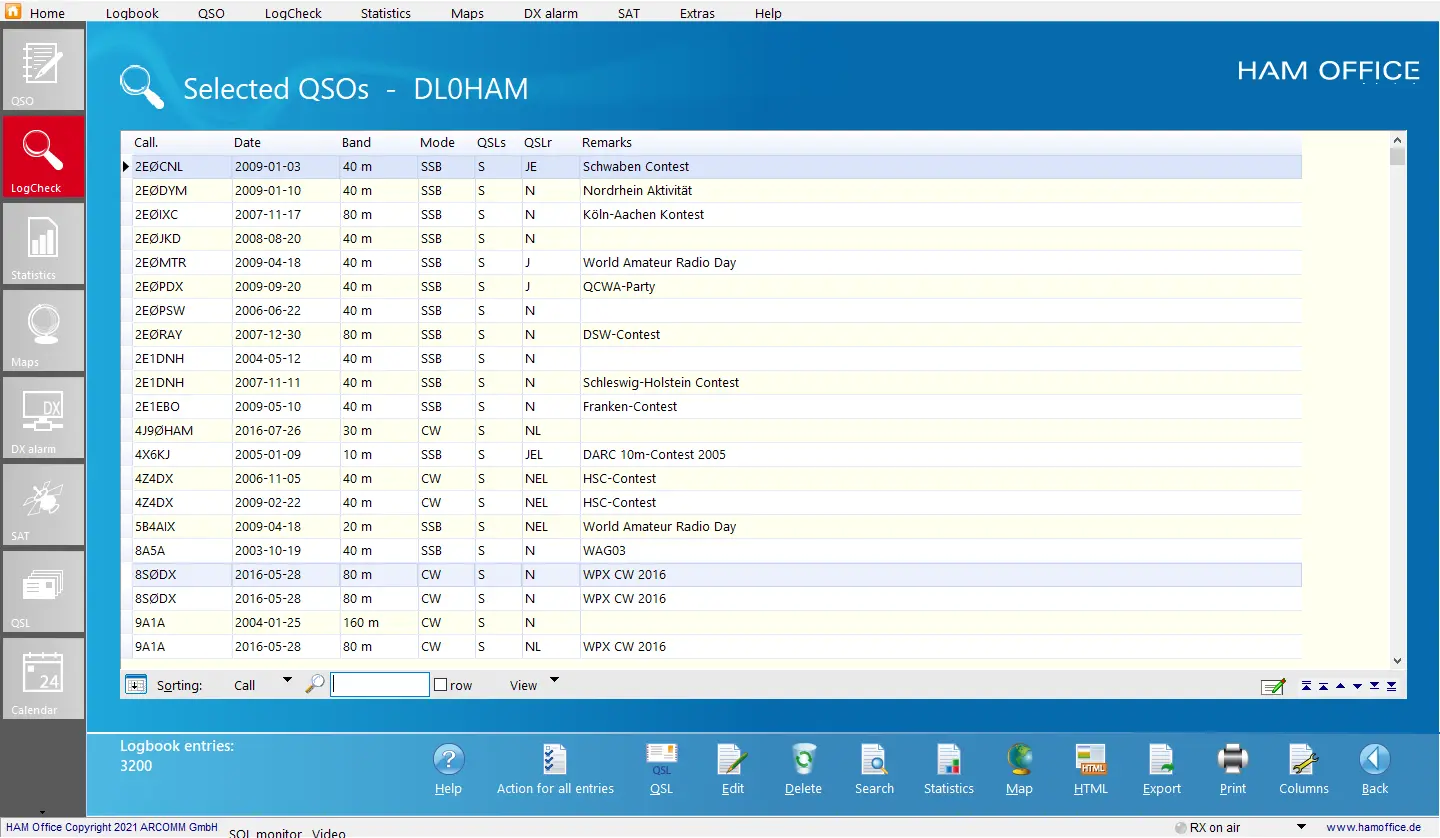The image size is (1440, 838).
Task: Open the Statistics menu
Action: [x=385, y=14]
